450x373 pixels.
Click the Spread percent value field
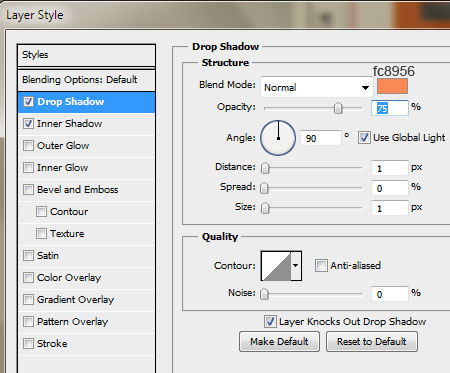(x=390, y=188)
